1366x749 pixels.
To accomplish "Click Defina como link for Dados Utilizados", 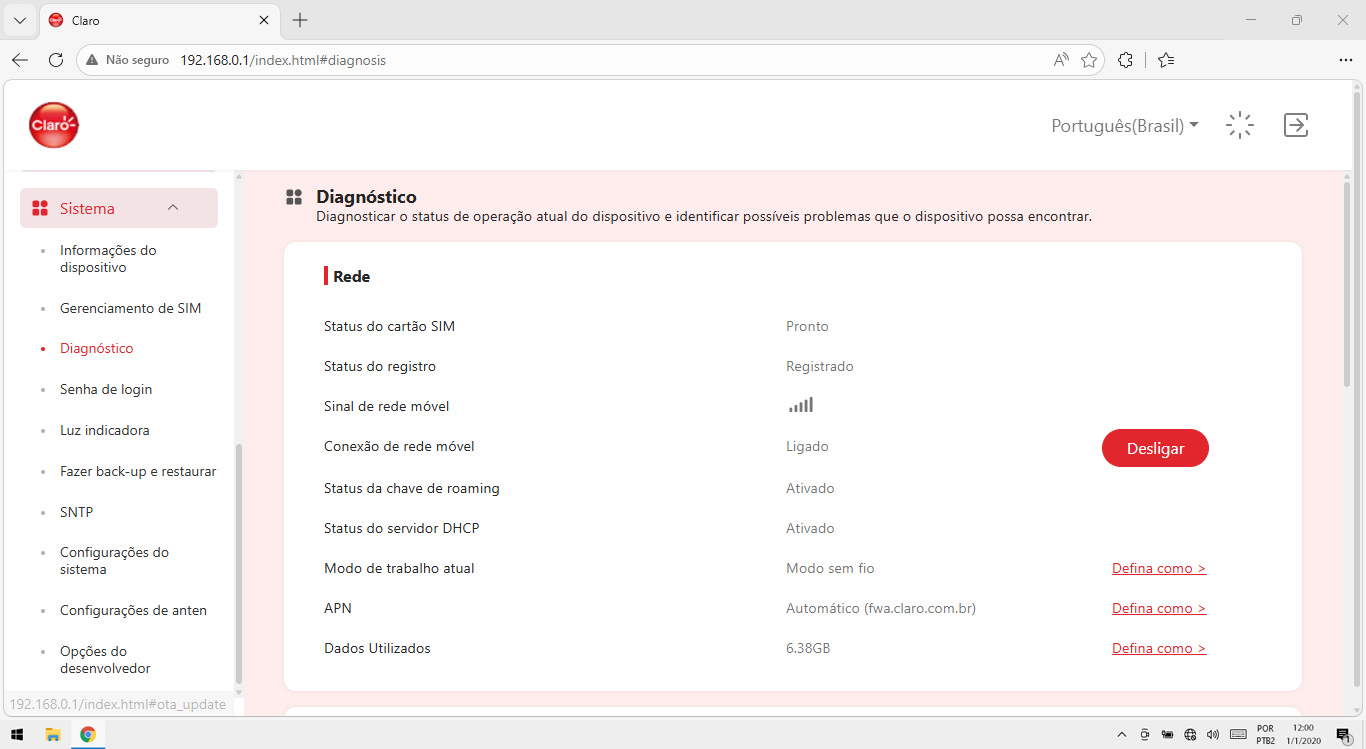I will pyautogui.click(x=1159, y=648).
